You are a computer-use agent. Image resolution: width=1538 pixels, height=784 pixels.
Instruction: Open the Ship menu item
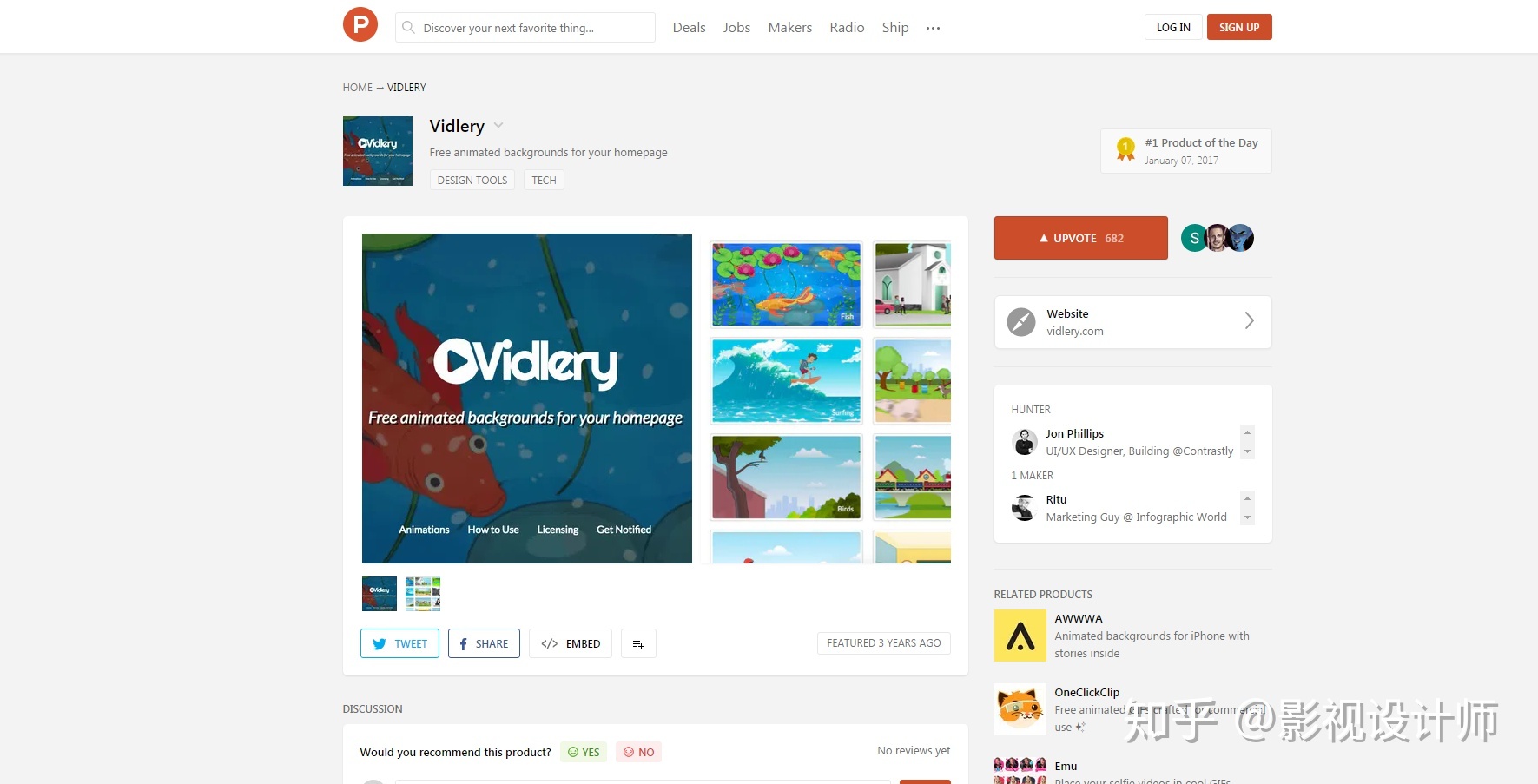[x=895, y=28]
